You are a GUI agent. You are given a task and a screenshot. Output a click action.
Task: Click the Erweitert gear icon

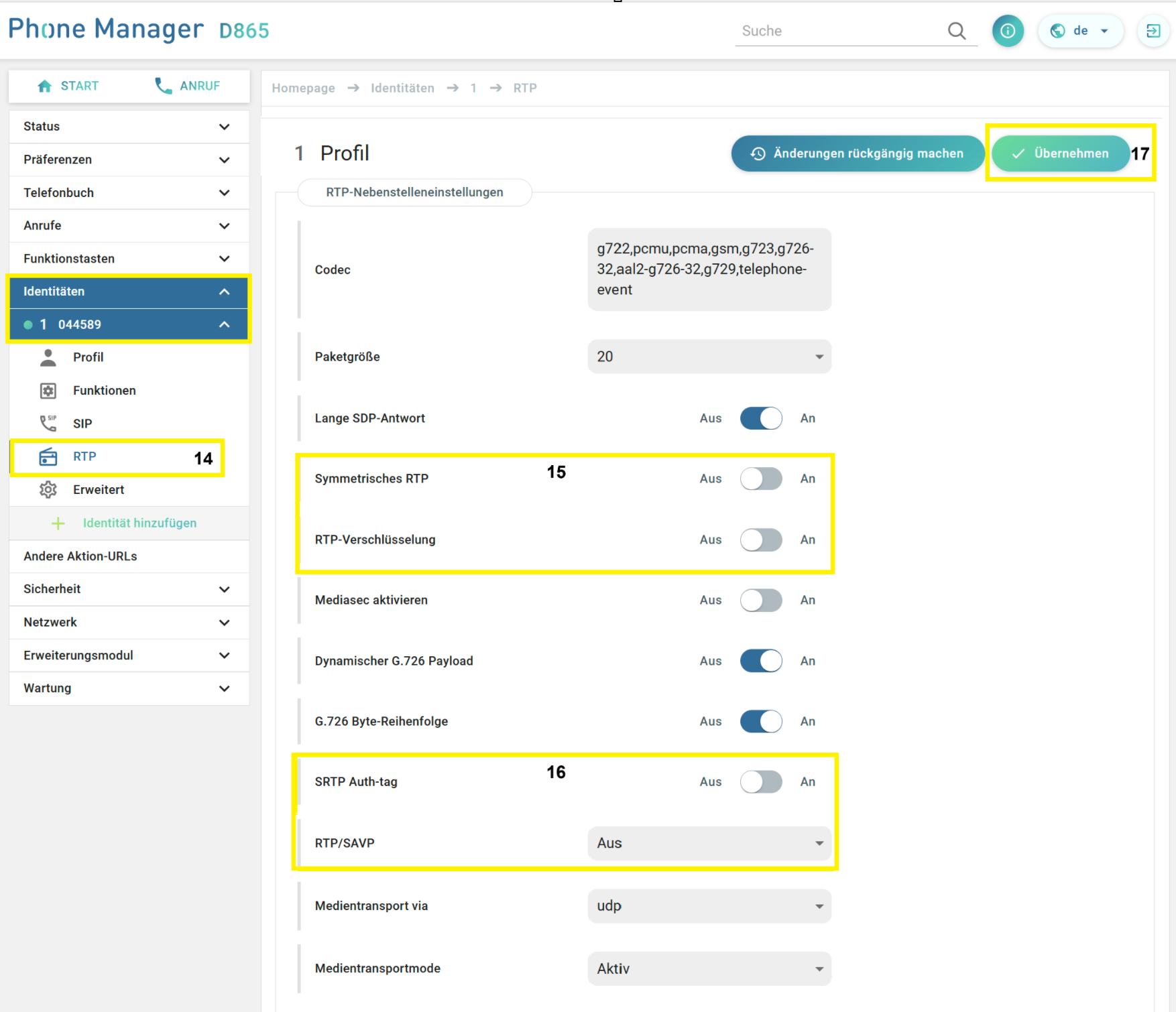click(48, 490)
